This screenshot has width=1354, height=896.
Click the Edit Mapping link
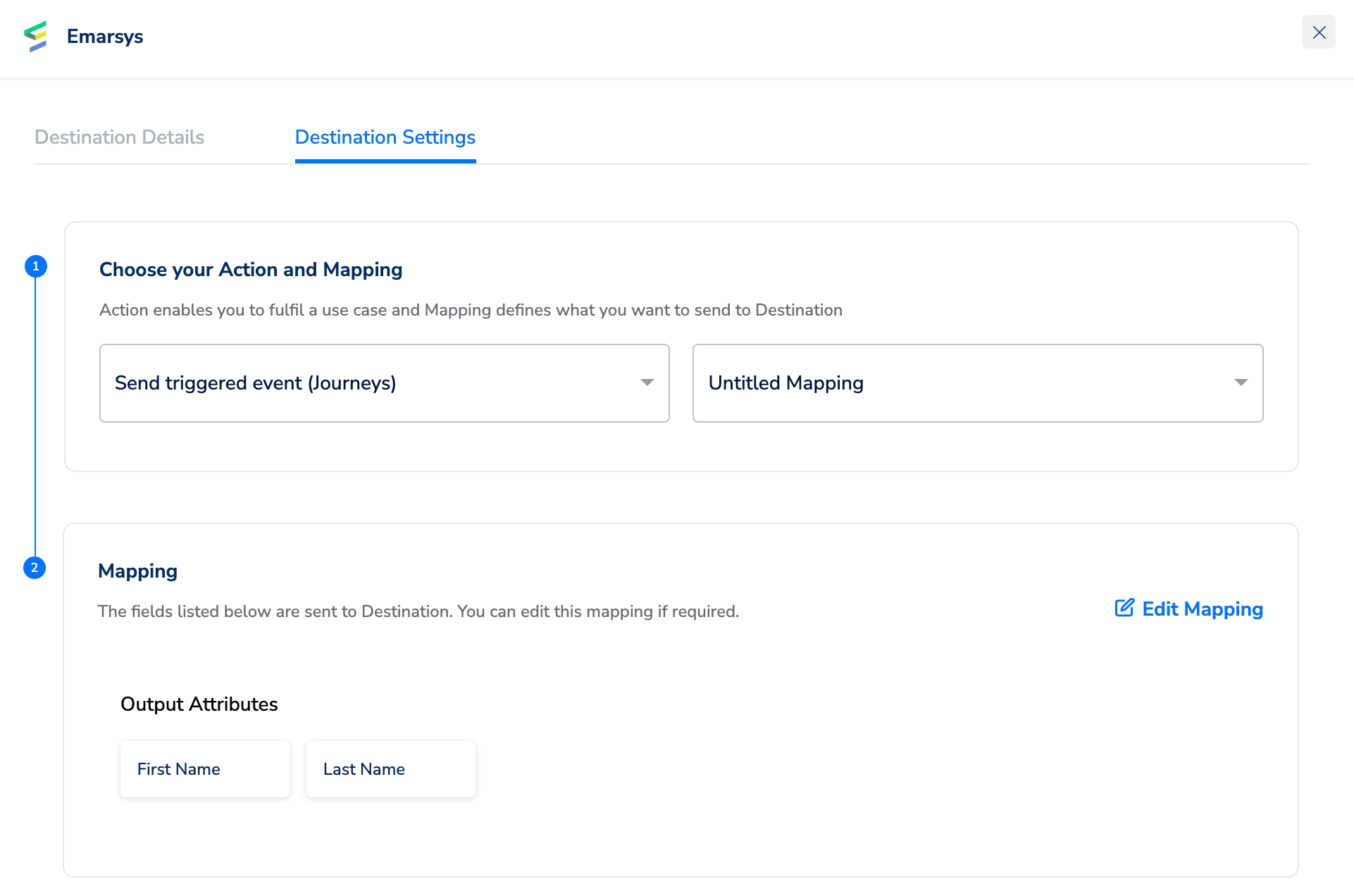point(1202,609)
